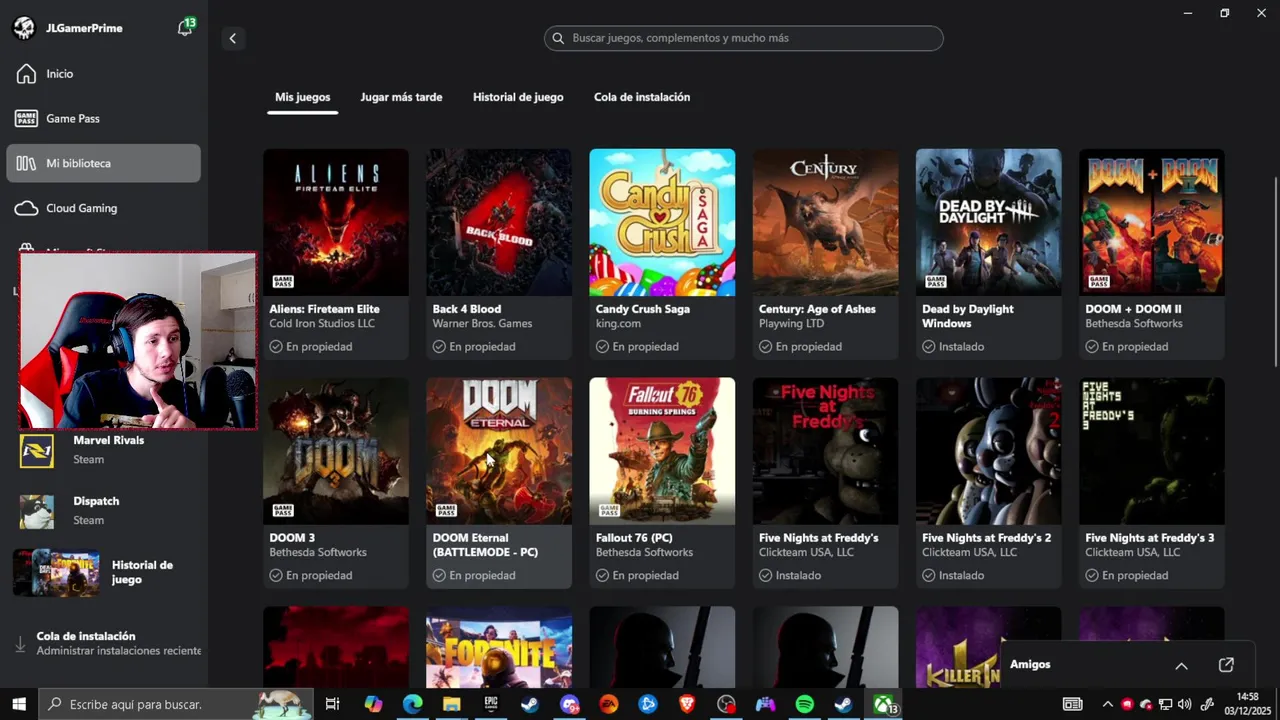This screenshot has height=720, width=1280.
Task: Click Clickteam USA, LLC under Freddy's 3
Action: click(x=1134, y=552)
